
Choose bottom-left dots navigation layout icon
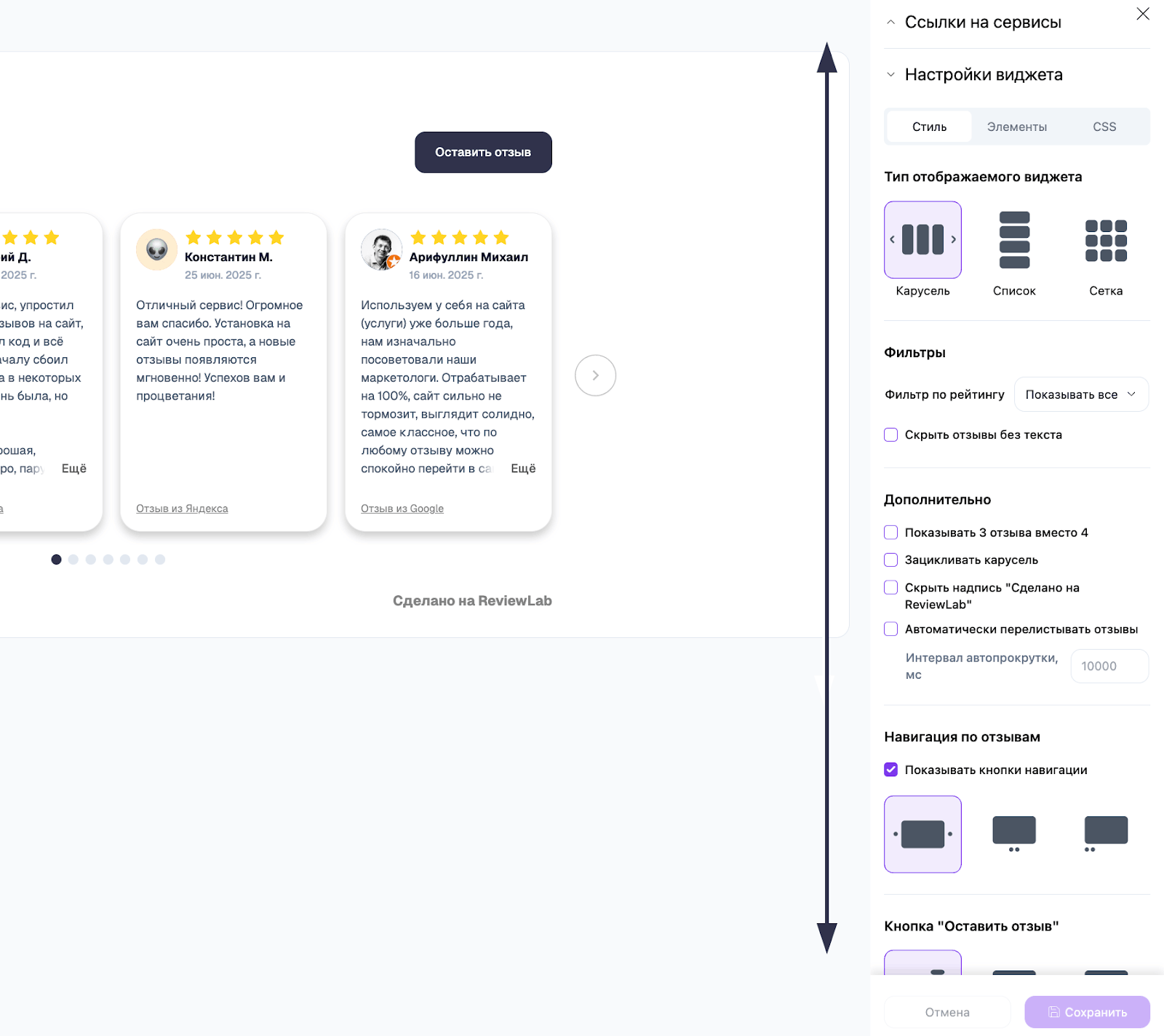click(1106, 834)
